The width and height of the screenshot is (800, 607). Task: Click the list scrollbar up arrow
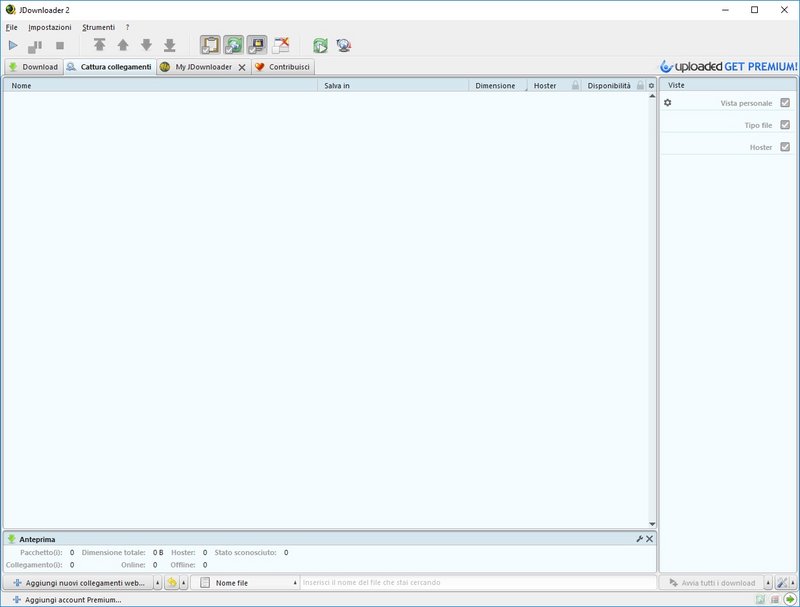click(x=652, y=96)
